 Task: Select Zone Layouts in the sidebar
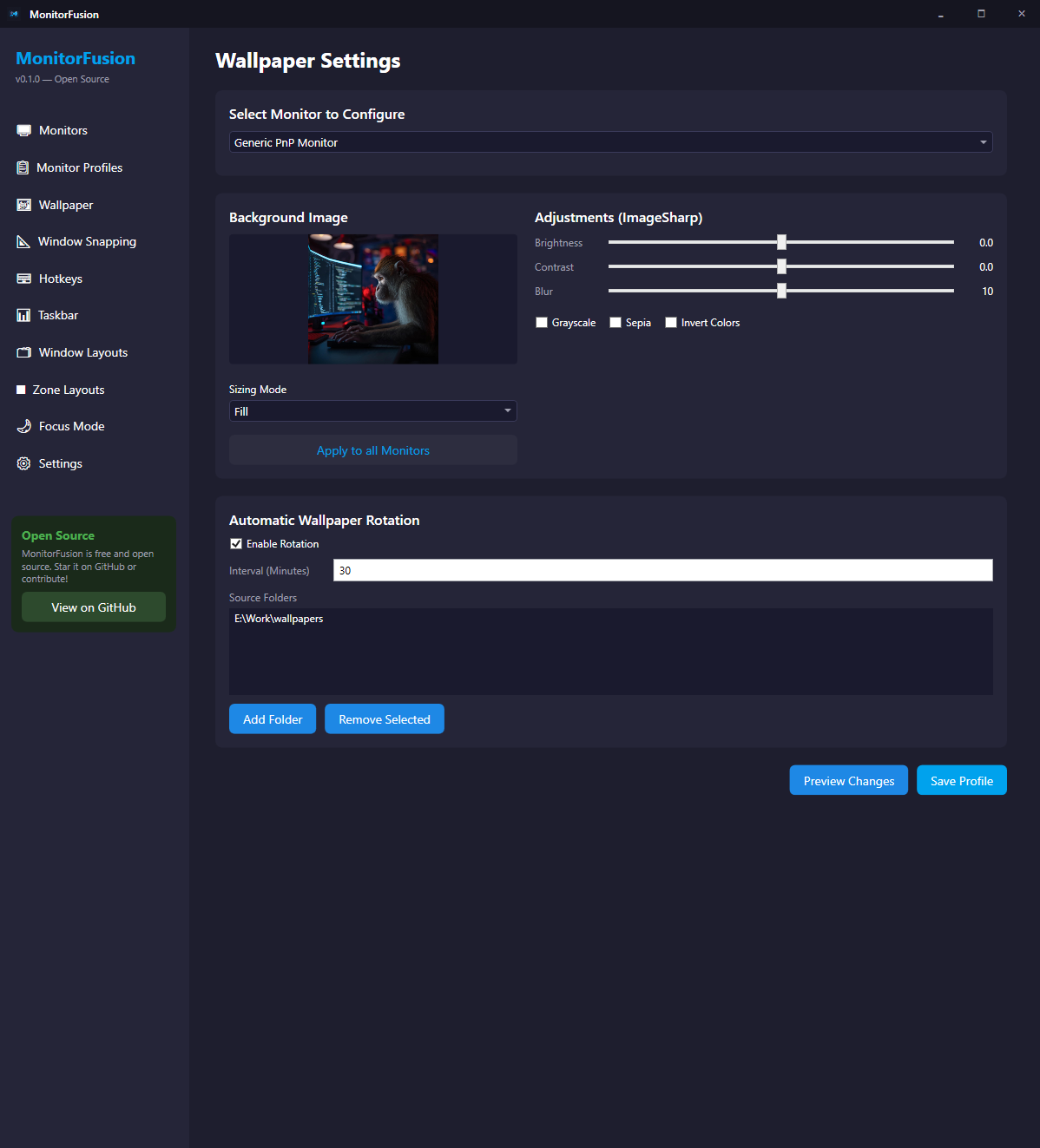coord(22,389)
